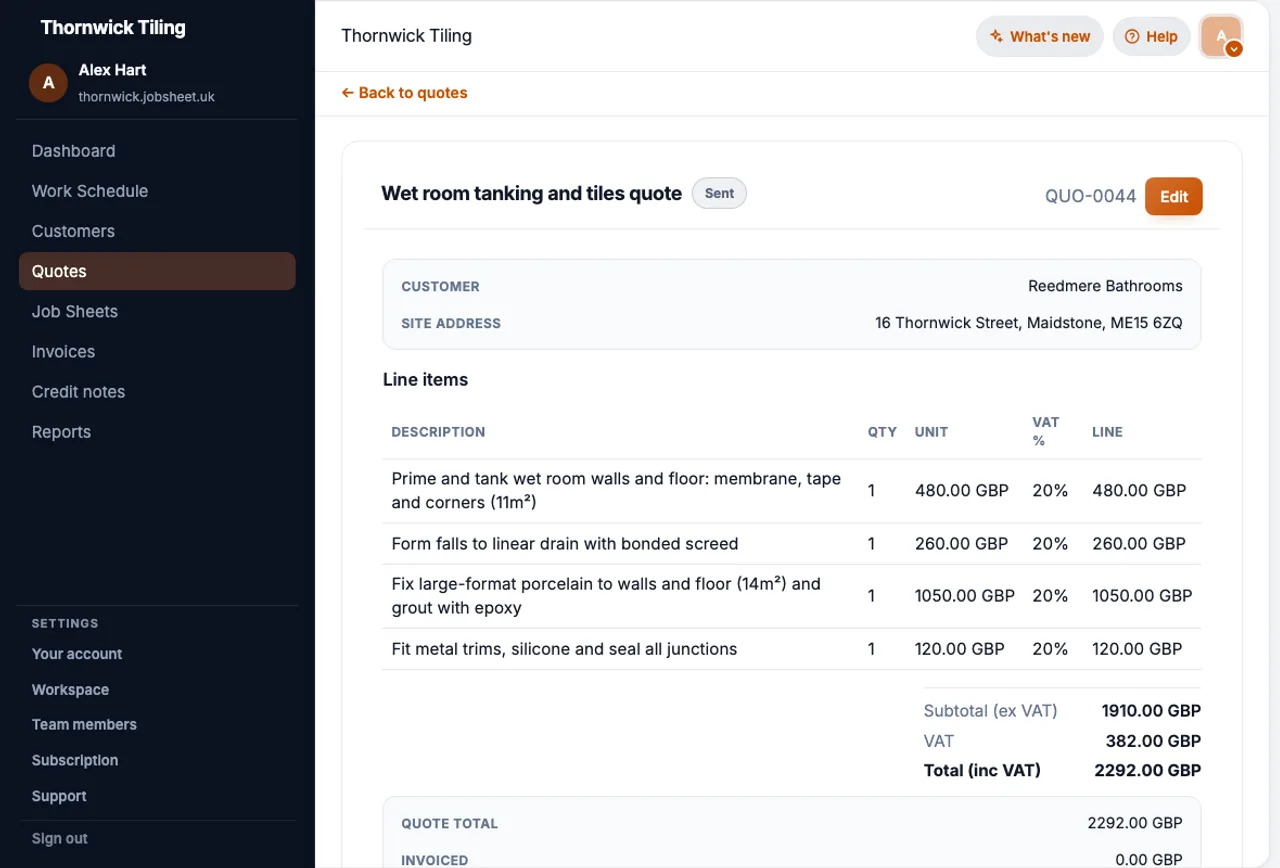This screenshot has width=1280, height=868.
Task: Edit quote QUO-0044
Action: coord(1173,196)
